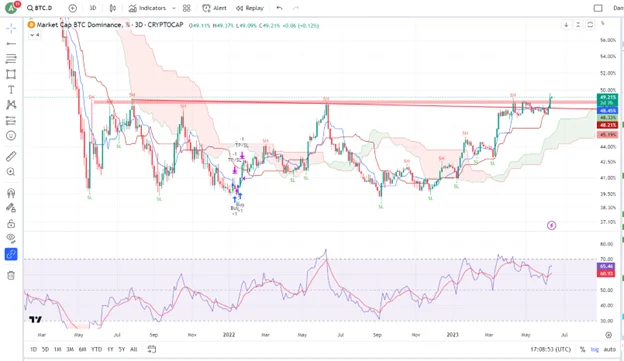Select All time range

(134, 349)
